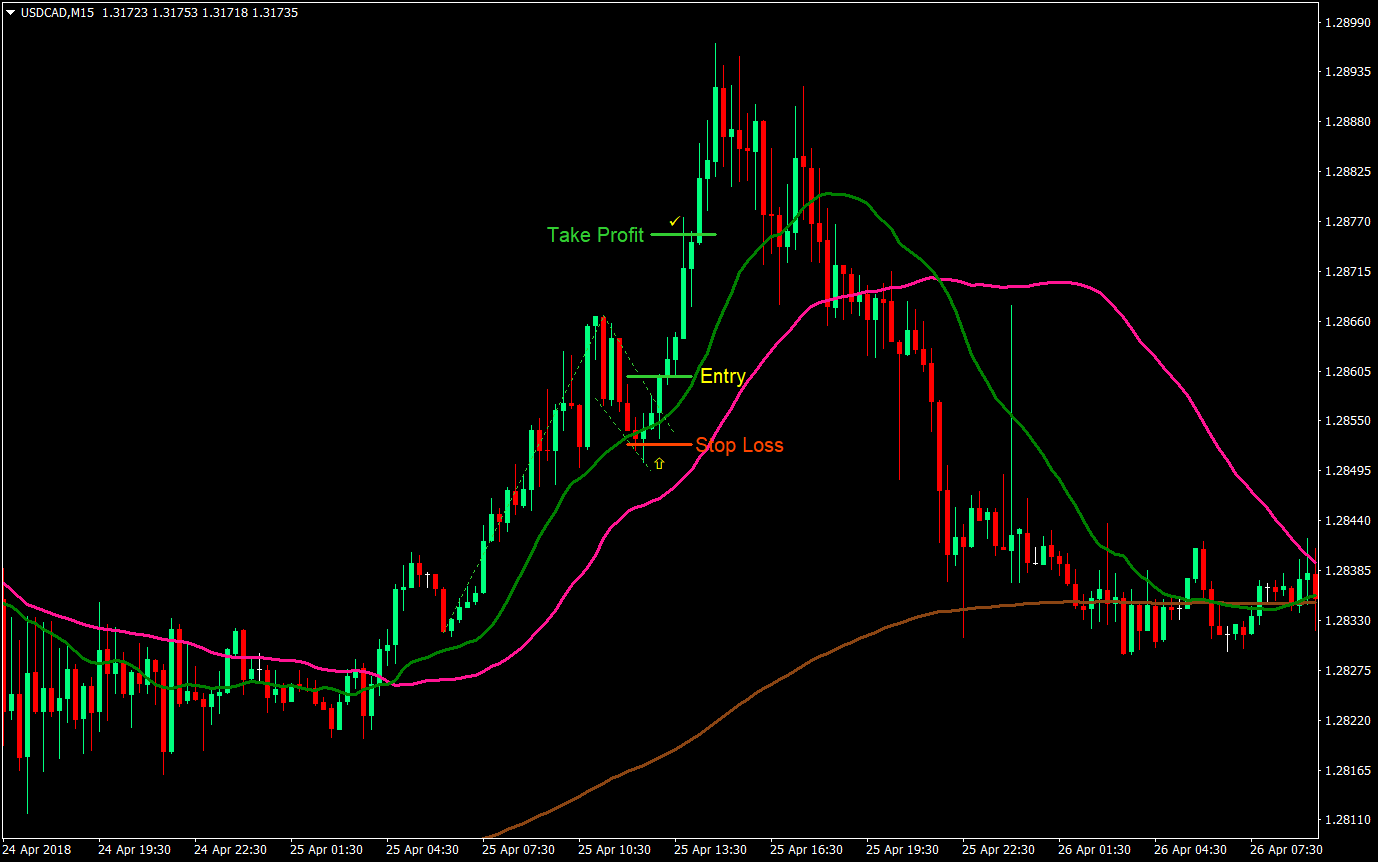Click price axis label 1.28550
This screenshot has width=1378, height=862.
1346,421
